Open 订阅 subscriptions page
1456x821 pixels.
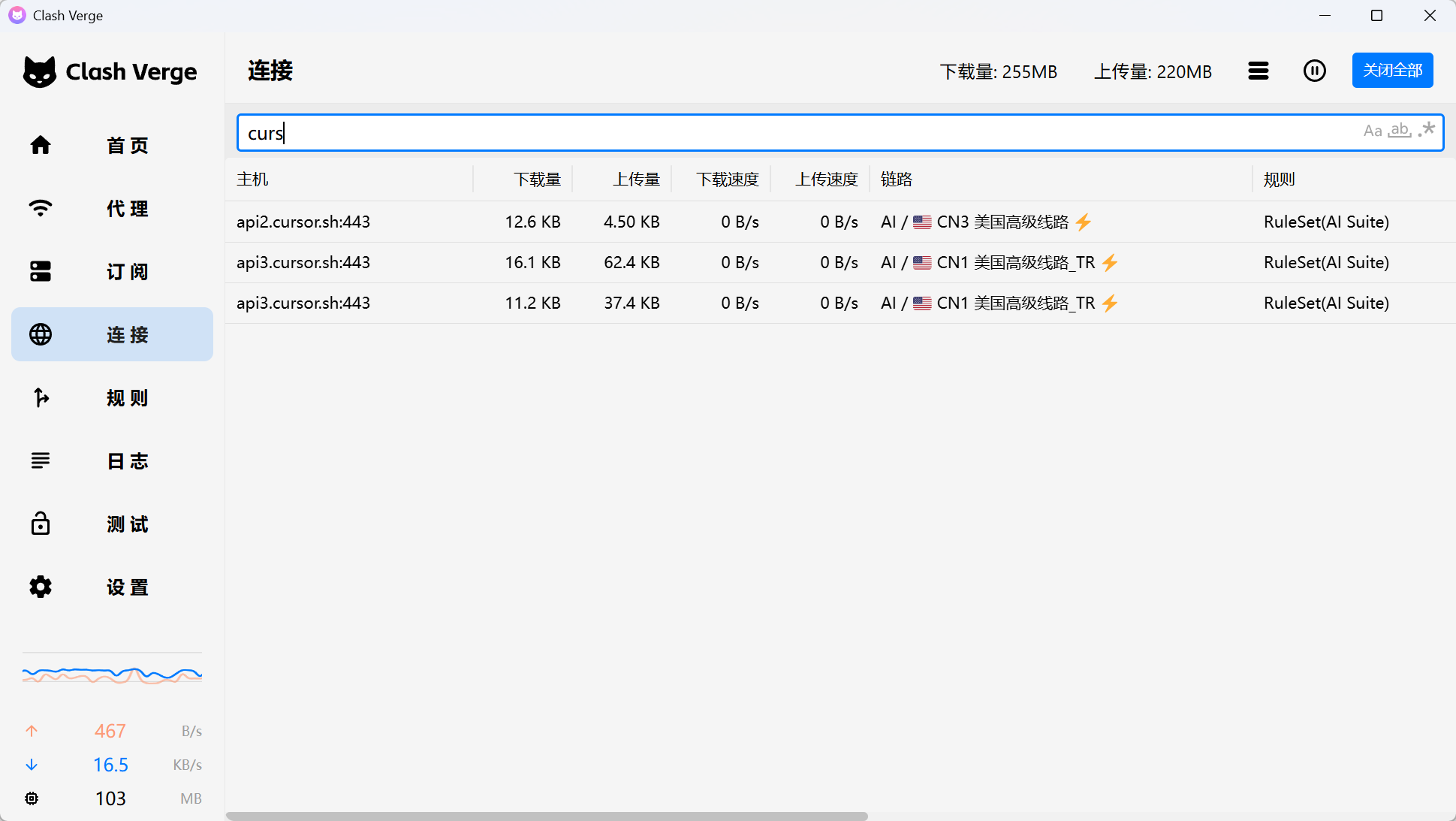click(x=113, y=271)
